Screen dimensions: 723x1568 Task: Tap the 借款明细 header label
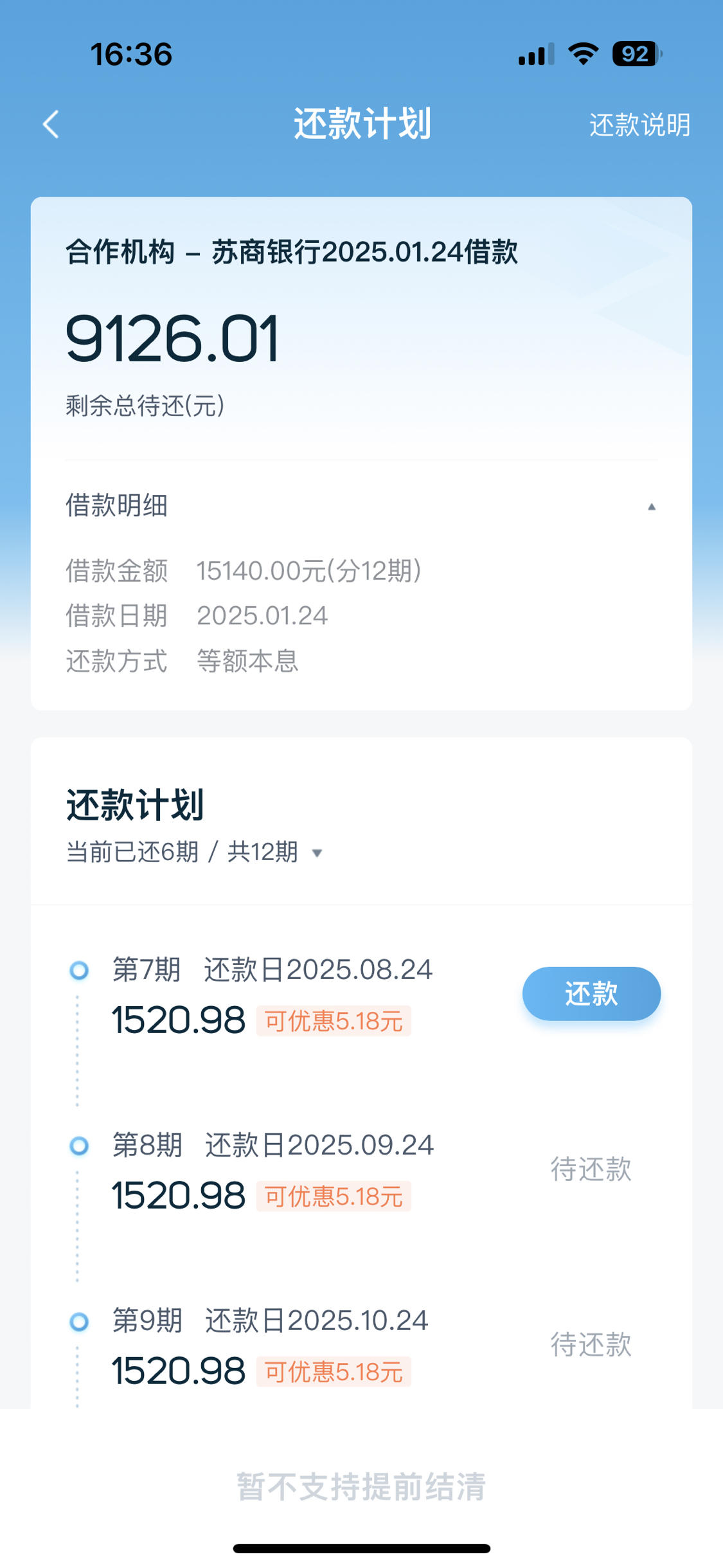pos(116,505)
